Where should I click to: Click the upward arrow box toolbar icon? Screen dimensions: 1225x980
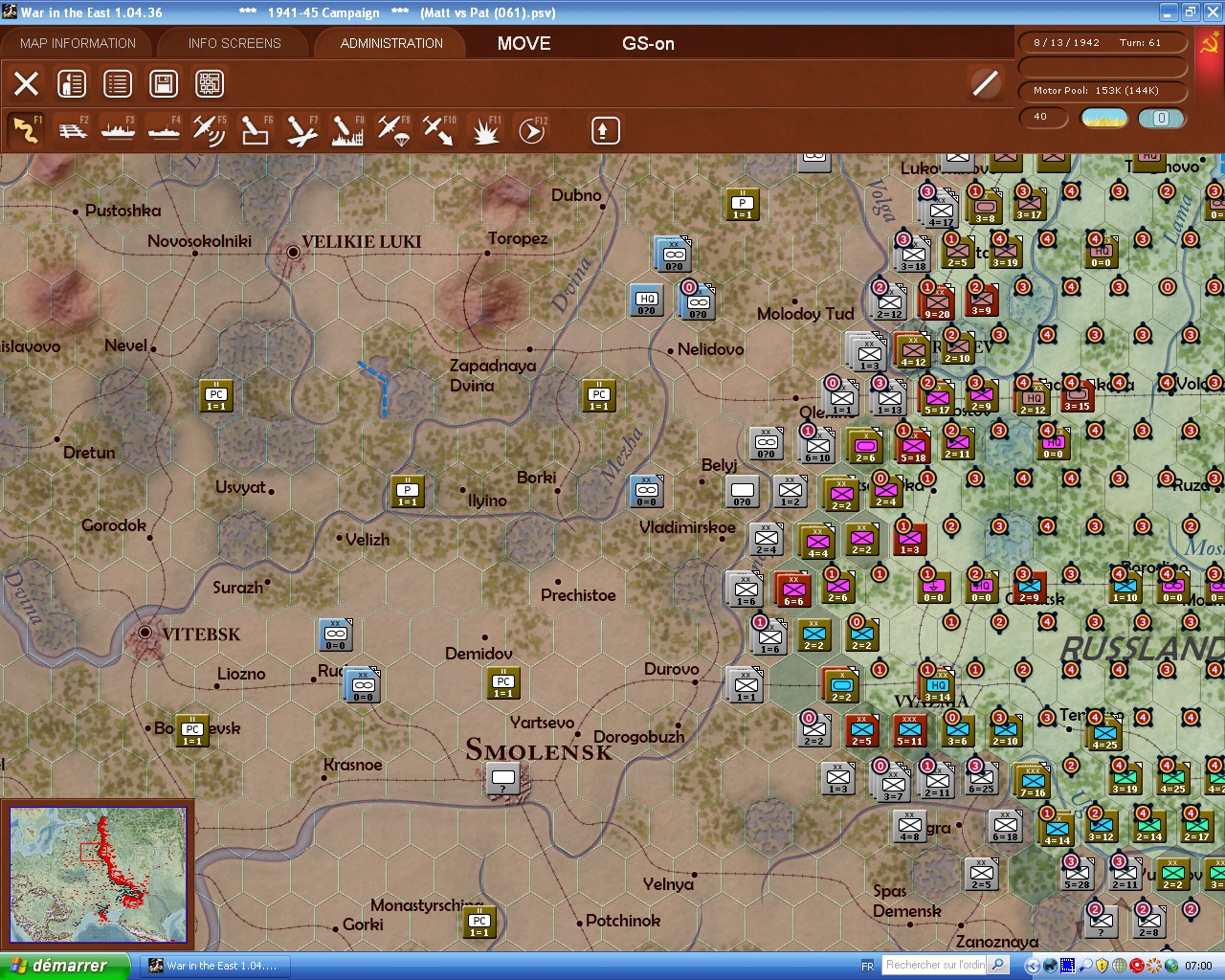pos(605,130)
